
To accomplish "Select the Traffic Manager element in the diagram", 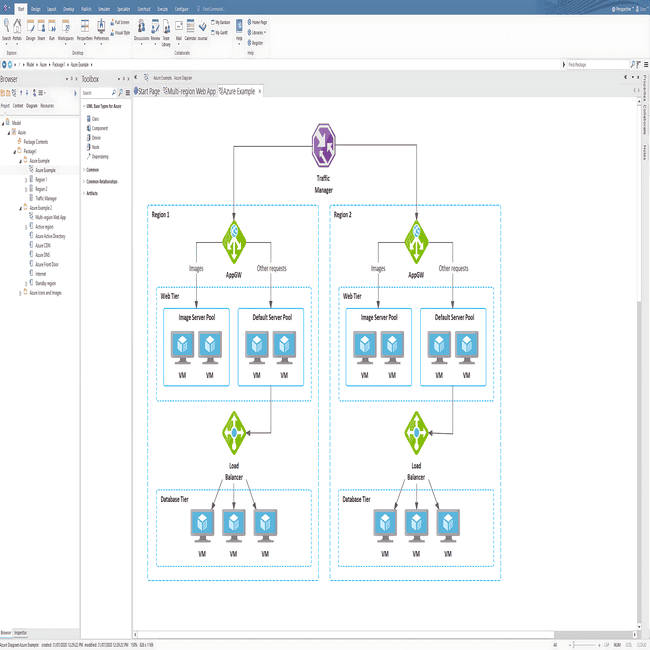I will click(x=324, y=145).
